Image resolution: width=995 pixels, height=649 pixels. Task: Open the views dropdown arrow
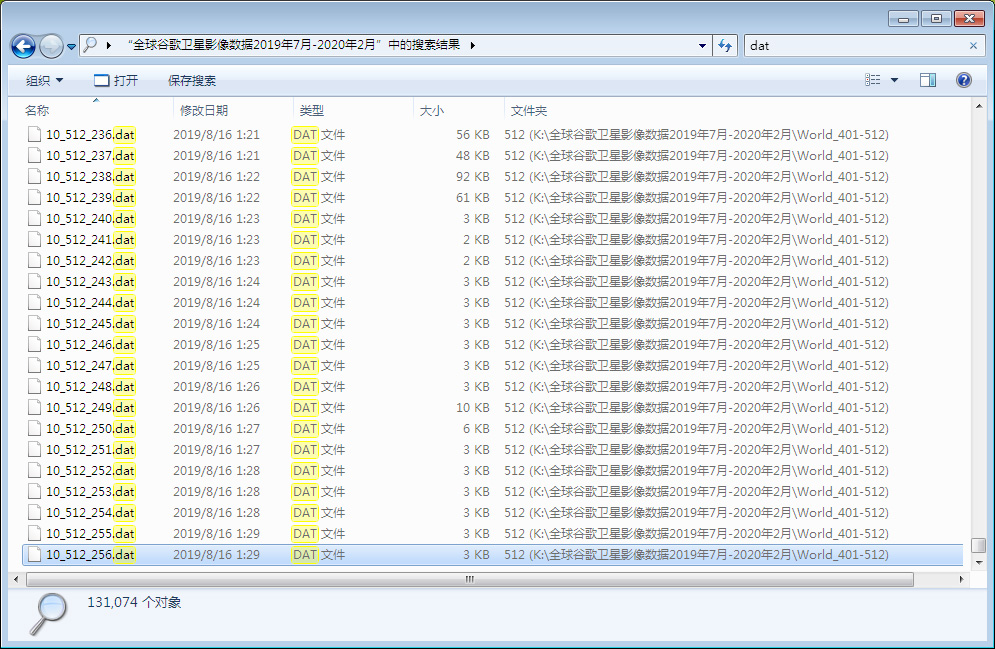(x=894, y=79)
